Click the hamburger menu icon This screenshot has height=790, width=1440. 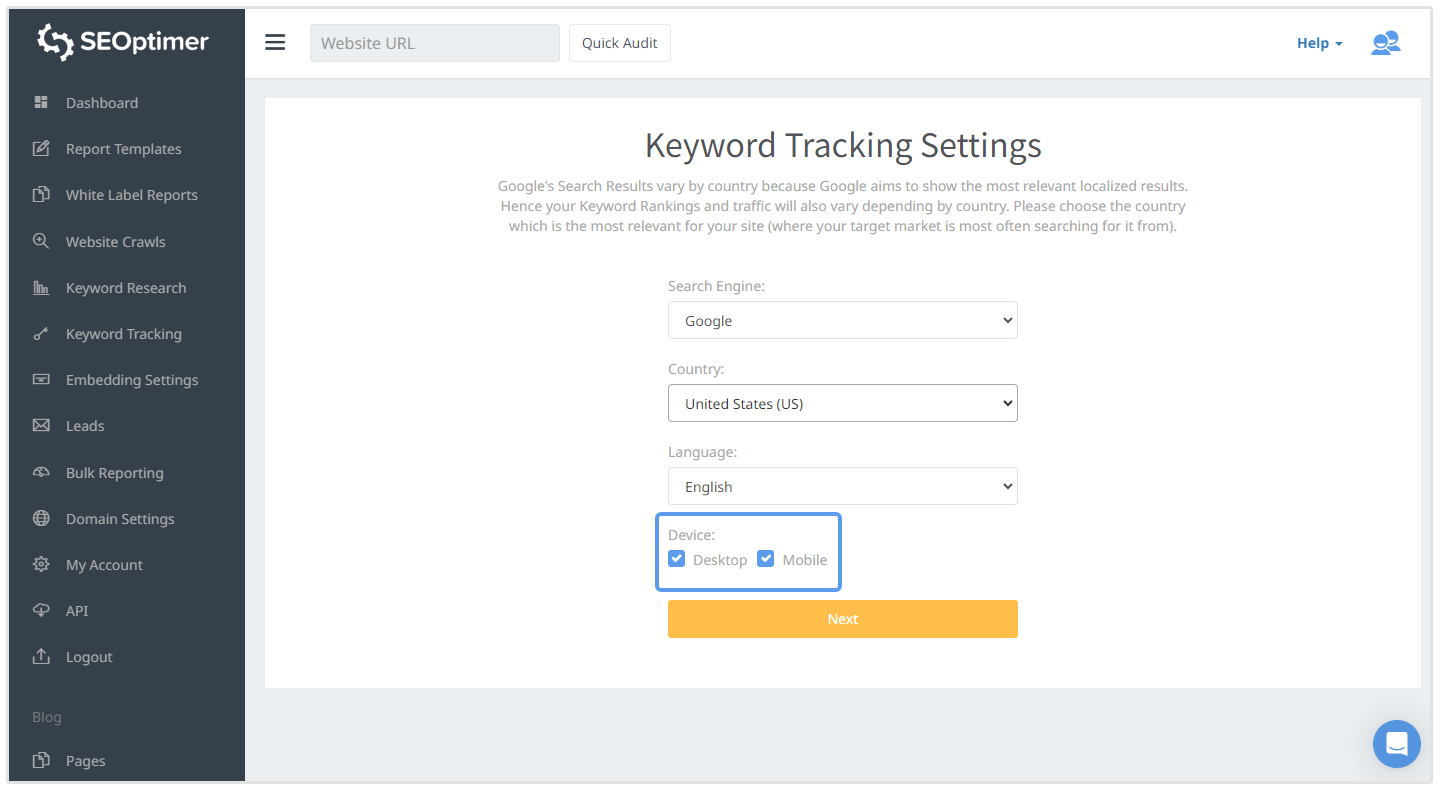pos(275,43)
